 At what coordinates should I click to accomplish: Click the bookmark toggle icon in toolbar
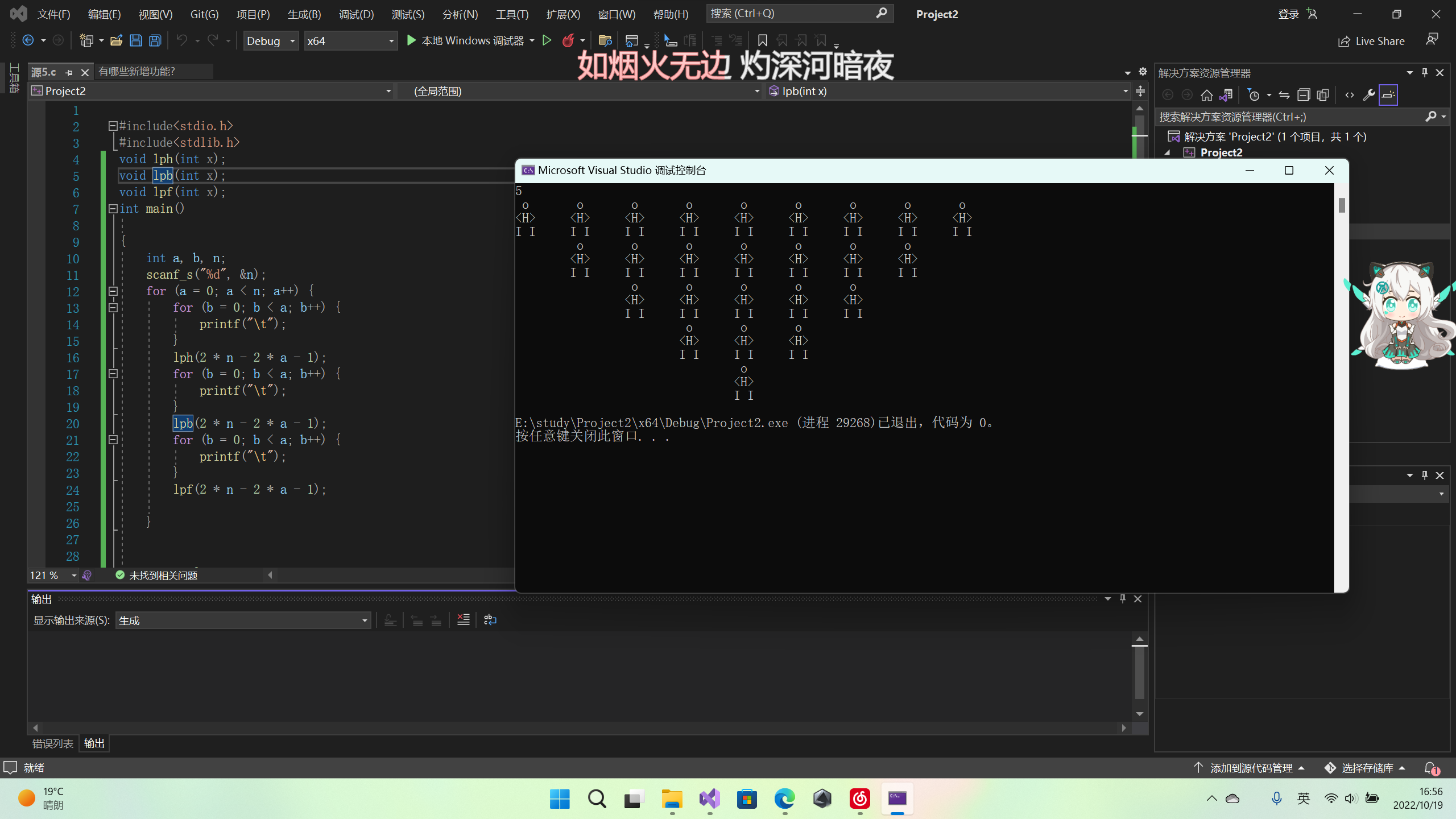[x=762, y=40]
